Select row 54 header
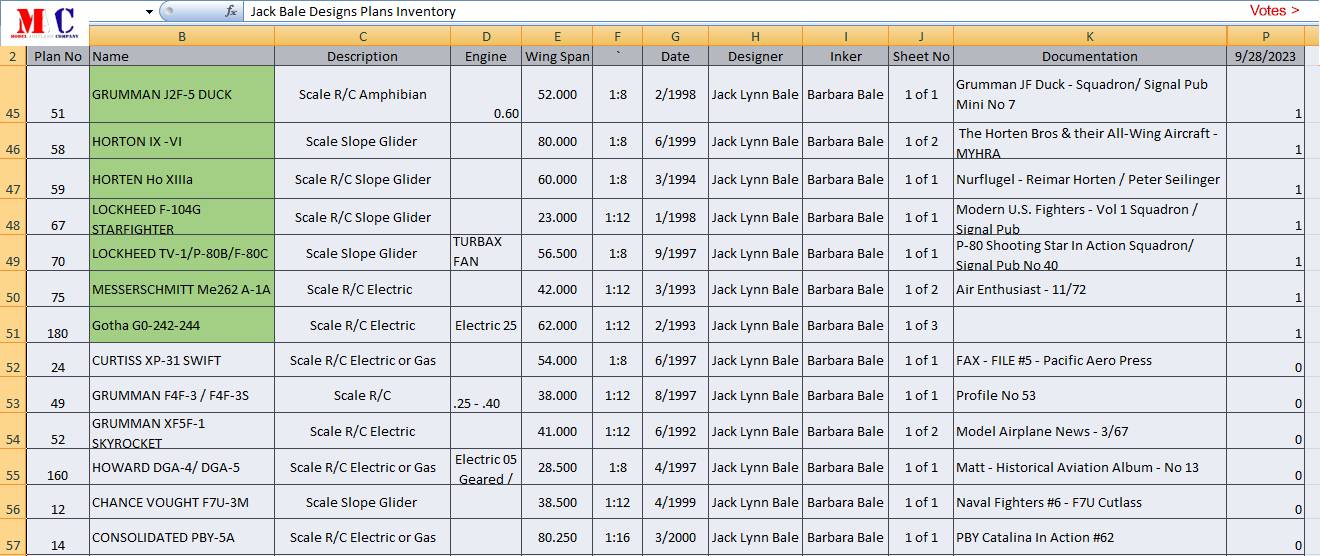Screen dimensions: 1320x556 13,431
